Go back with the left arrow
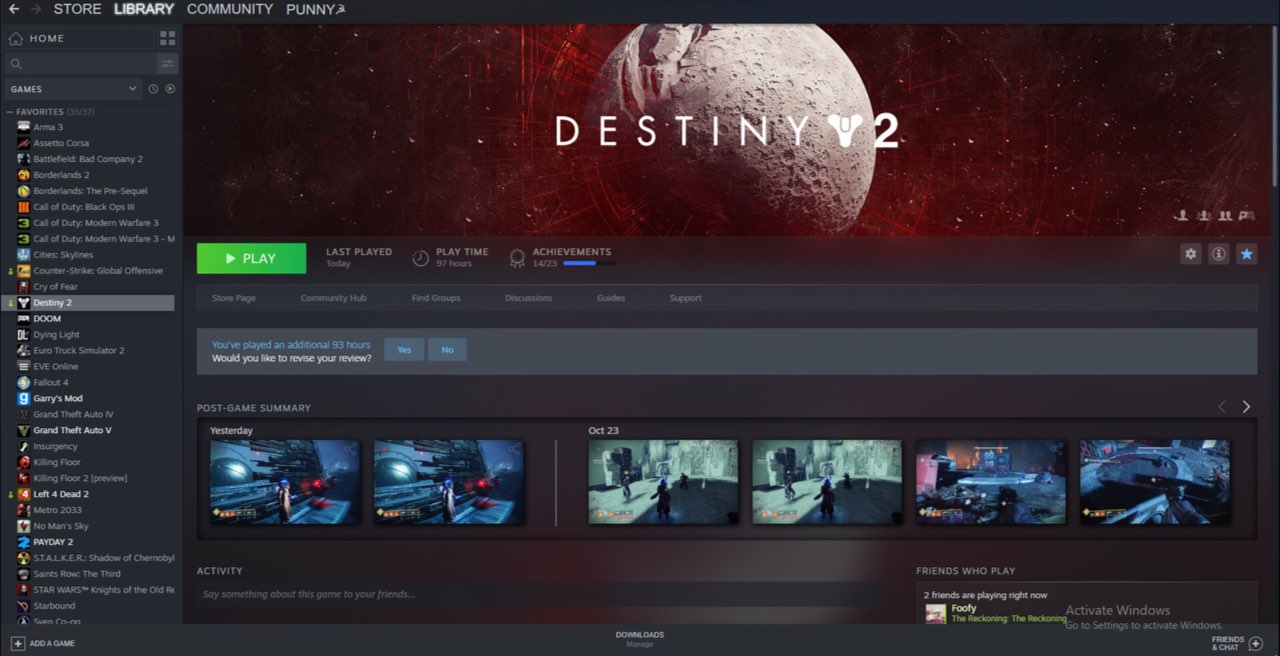 coord(14,9)
